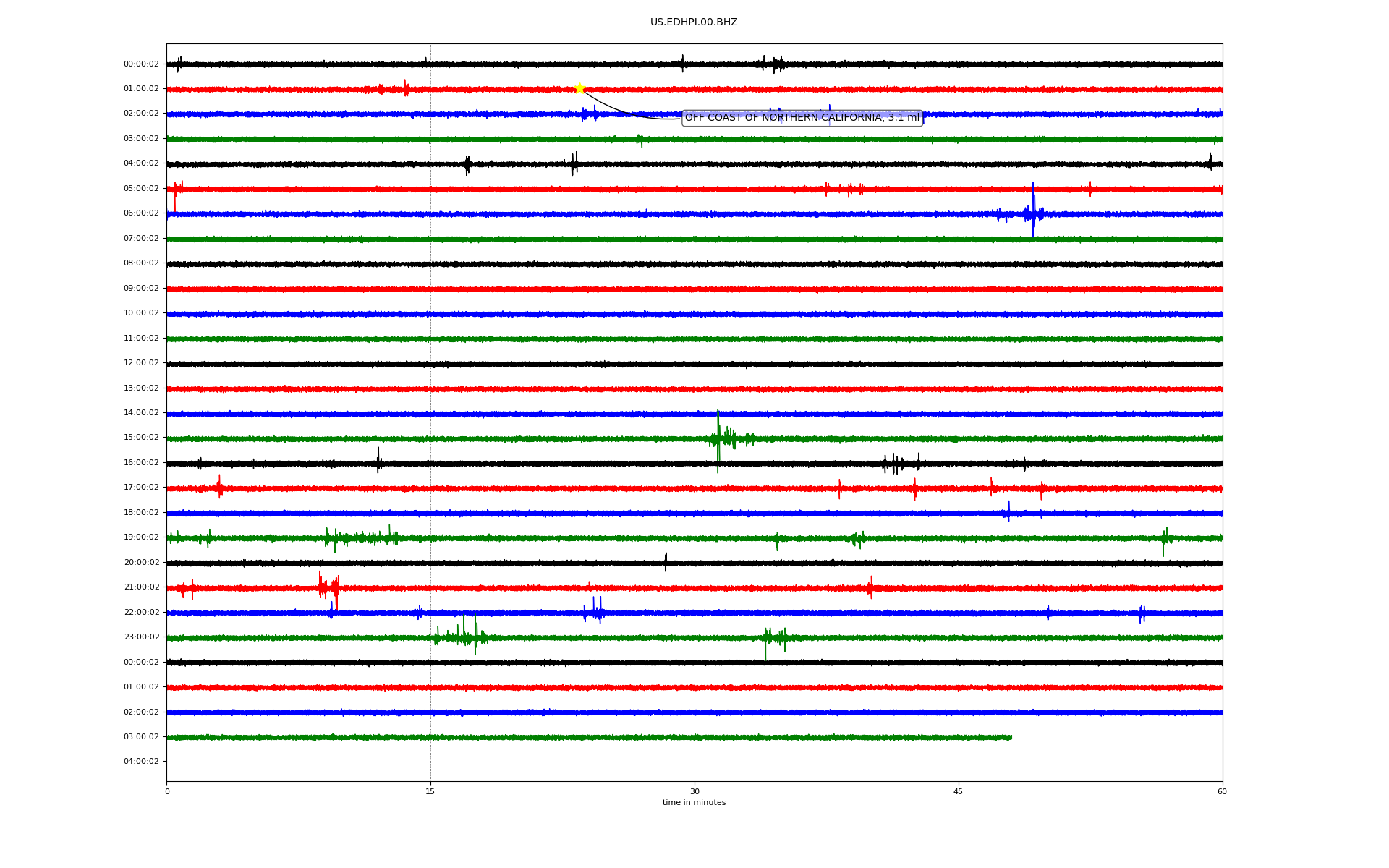Click the x-axis tick label 0
Image resolution: width=1389 pixels, height=868 pixels.
click(x=167, y=791)
